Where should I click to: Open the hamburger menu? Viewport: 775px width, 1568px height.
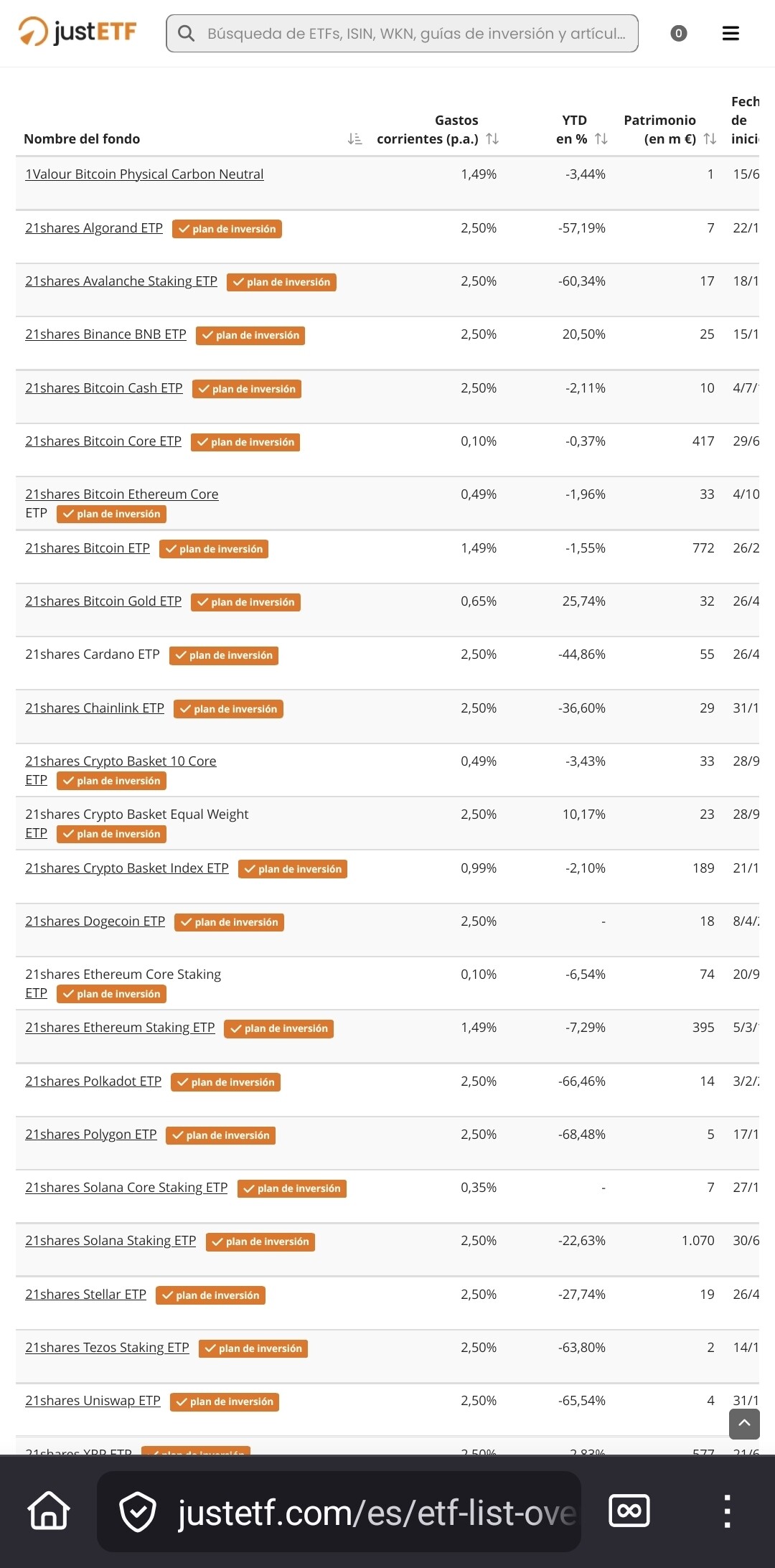pyautogui.click(x=731, y=34)
